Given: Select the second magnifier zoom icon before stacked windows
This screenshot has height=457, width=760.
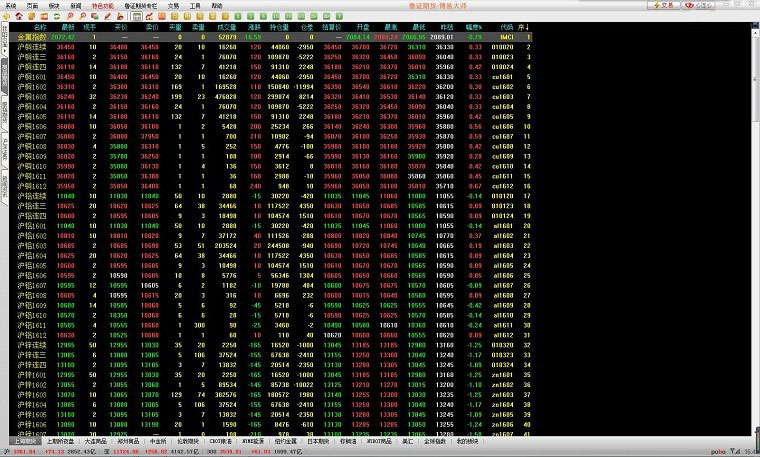Looking at the screenshot, I should coord(82,16).
